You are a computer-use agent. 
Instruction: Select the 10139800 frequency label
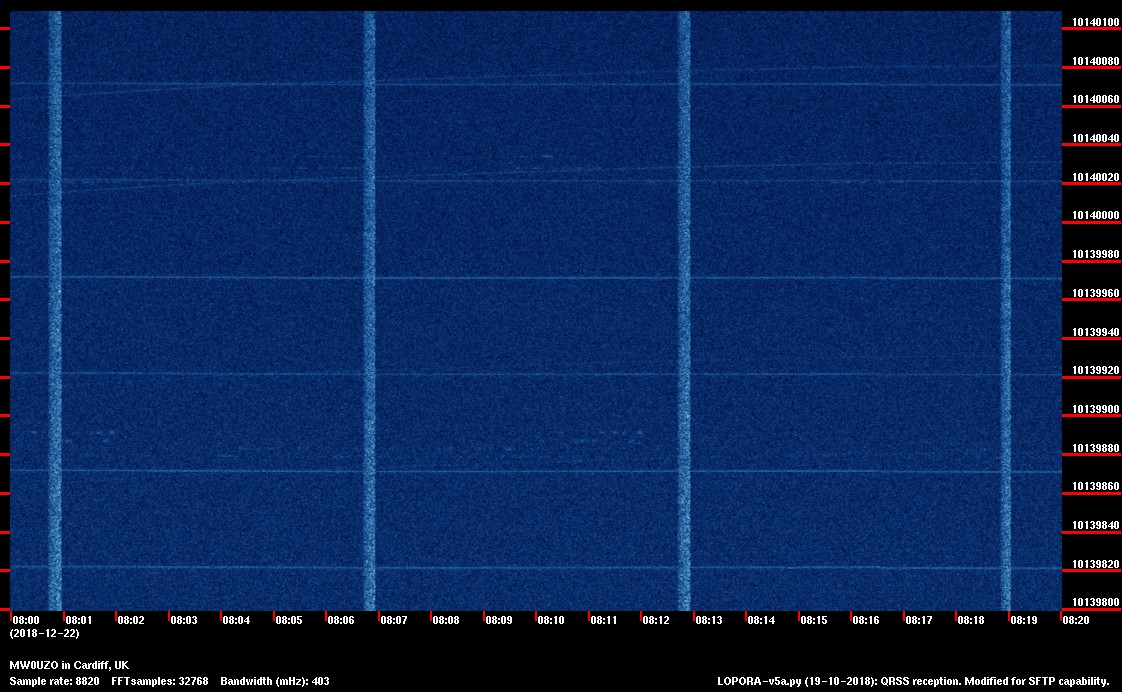coord(1095,602)
